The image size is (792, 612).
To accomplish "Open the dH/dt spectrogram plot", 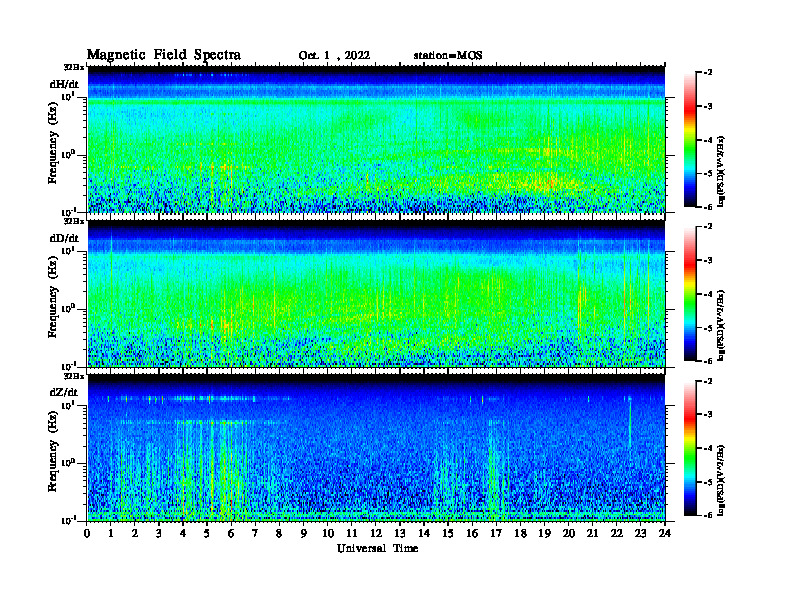I will pyautogui.click(x=376, y=139).
